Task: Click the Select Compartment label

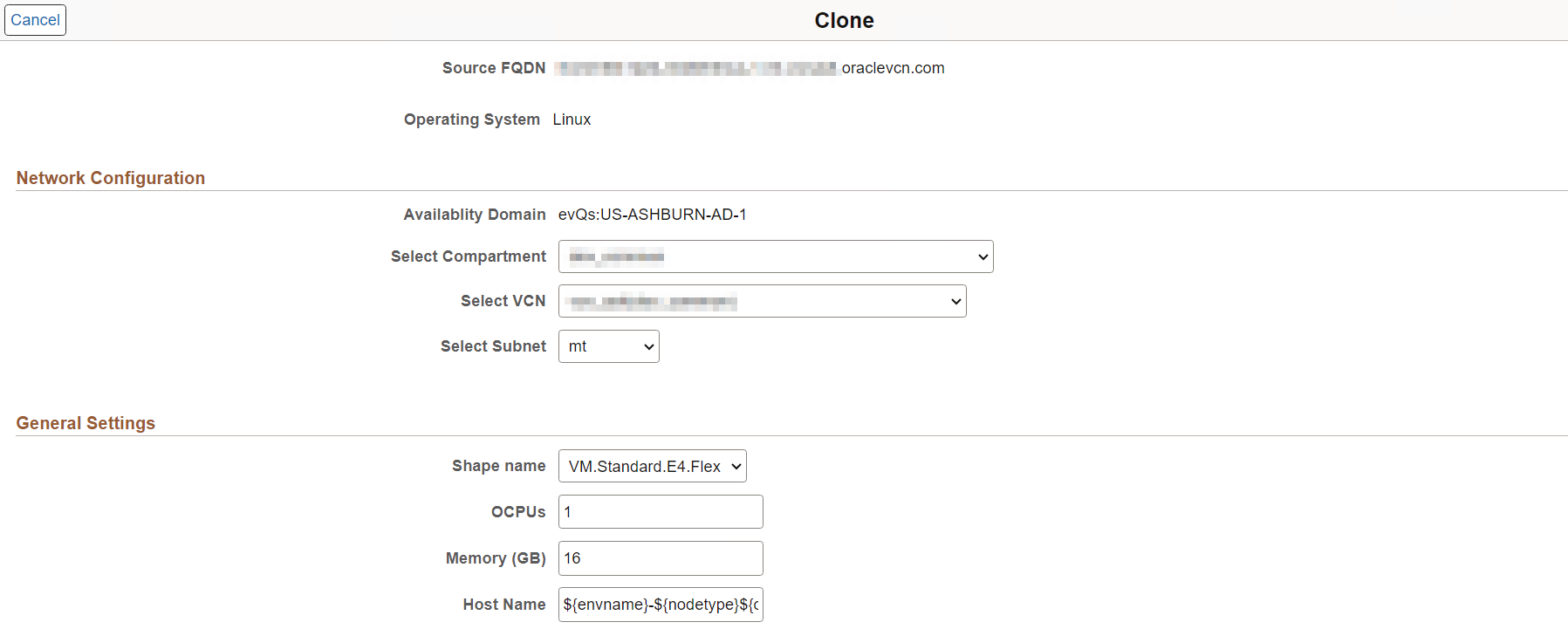Action: [469, 256]
